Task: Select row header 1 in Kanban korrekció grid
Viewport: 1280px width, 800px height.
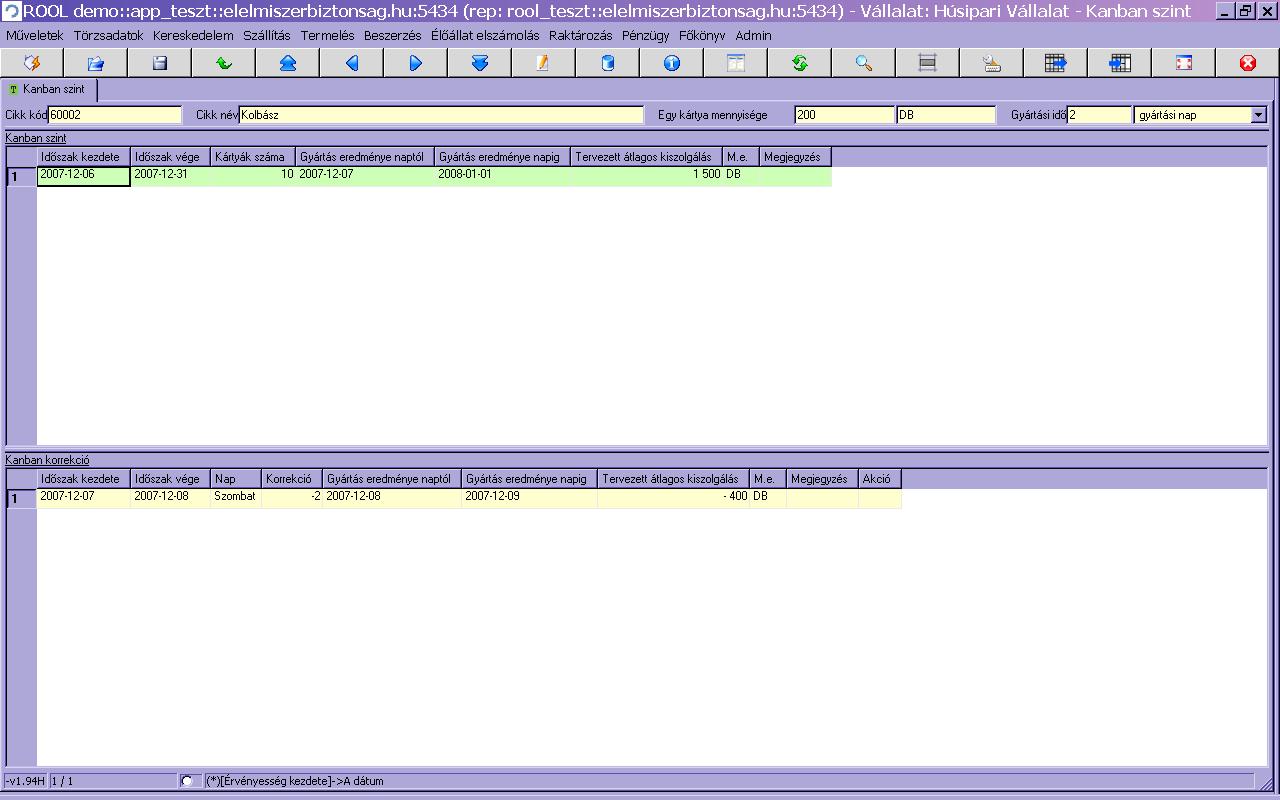Action: 22,499
